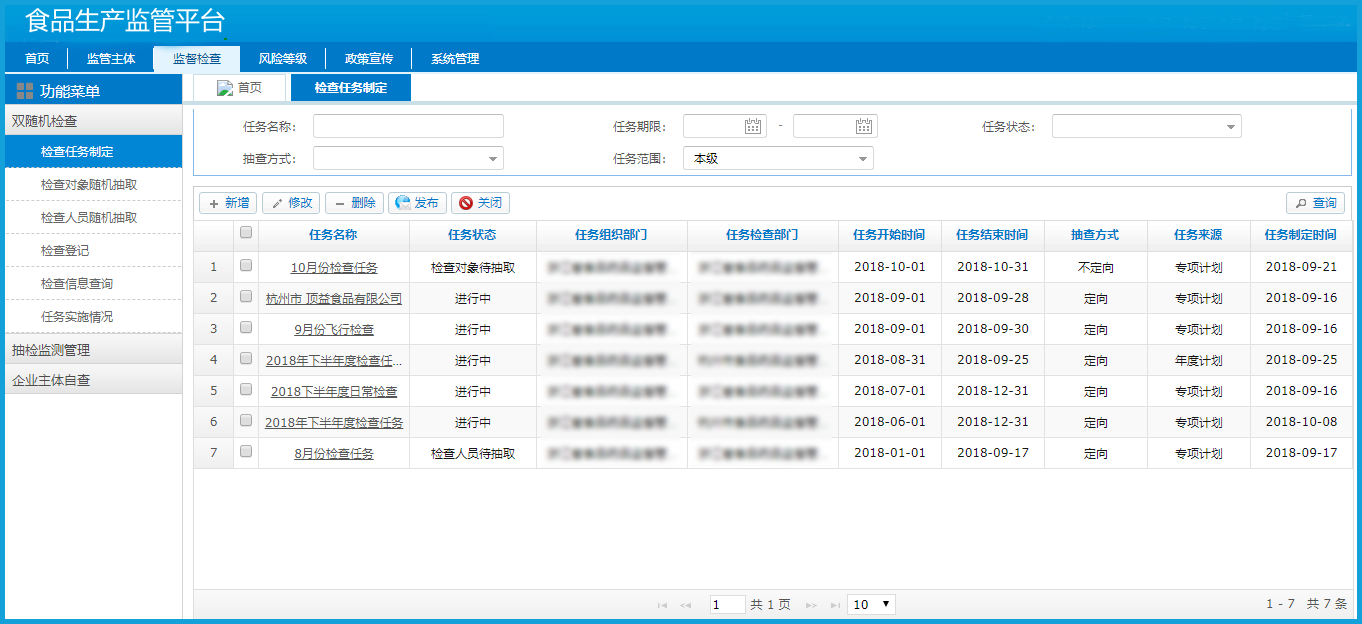Click the 修改 (edit) pencil button
Viewport: 1362px width, 624px height.
(x=290, y=203)
